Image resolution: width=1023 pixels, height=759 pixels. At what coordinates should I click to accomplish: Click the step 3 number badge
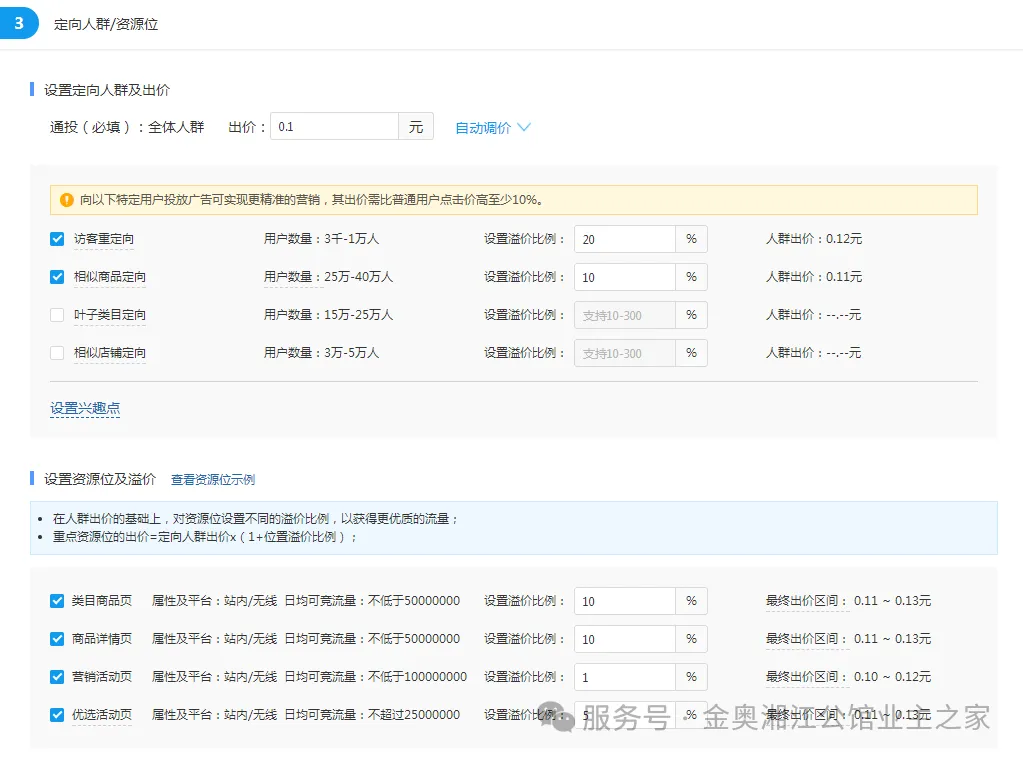click(19, 23)
